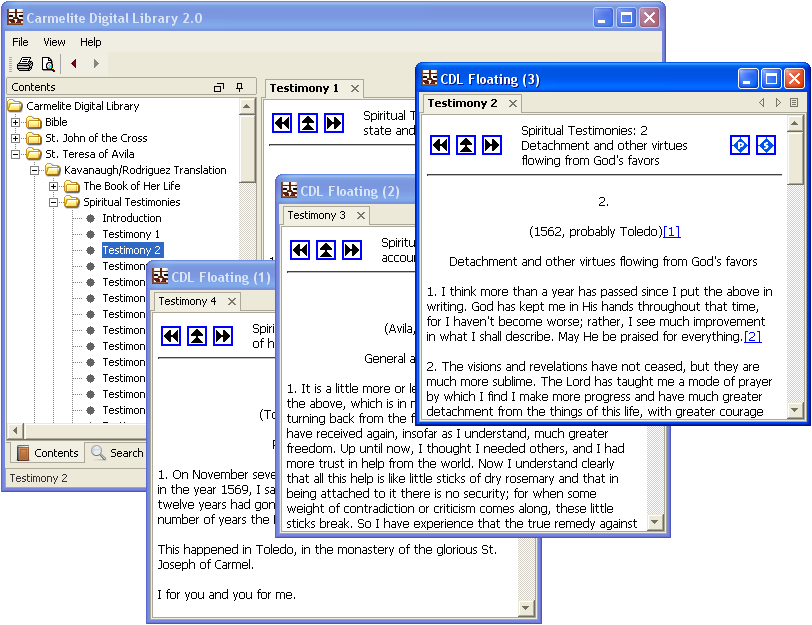Switch to the Search tab
This screenshot has width=812, height=625.
[117, 453]
